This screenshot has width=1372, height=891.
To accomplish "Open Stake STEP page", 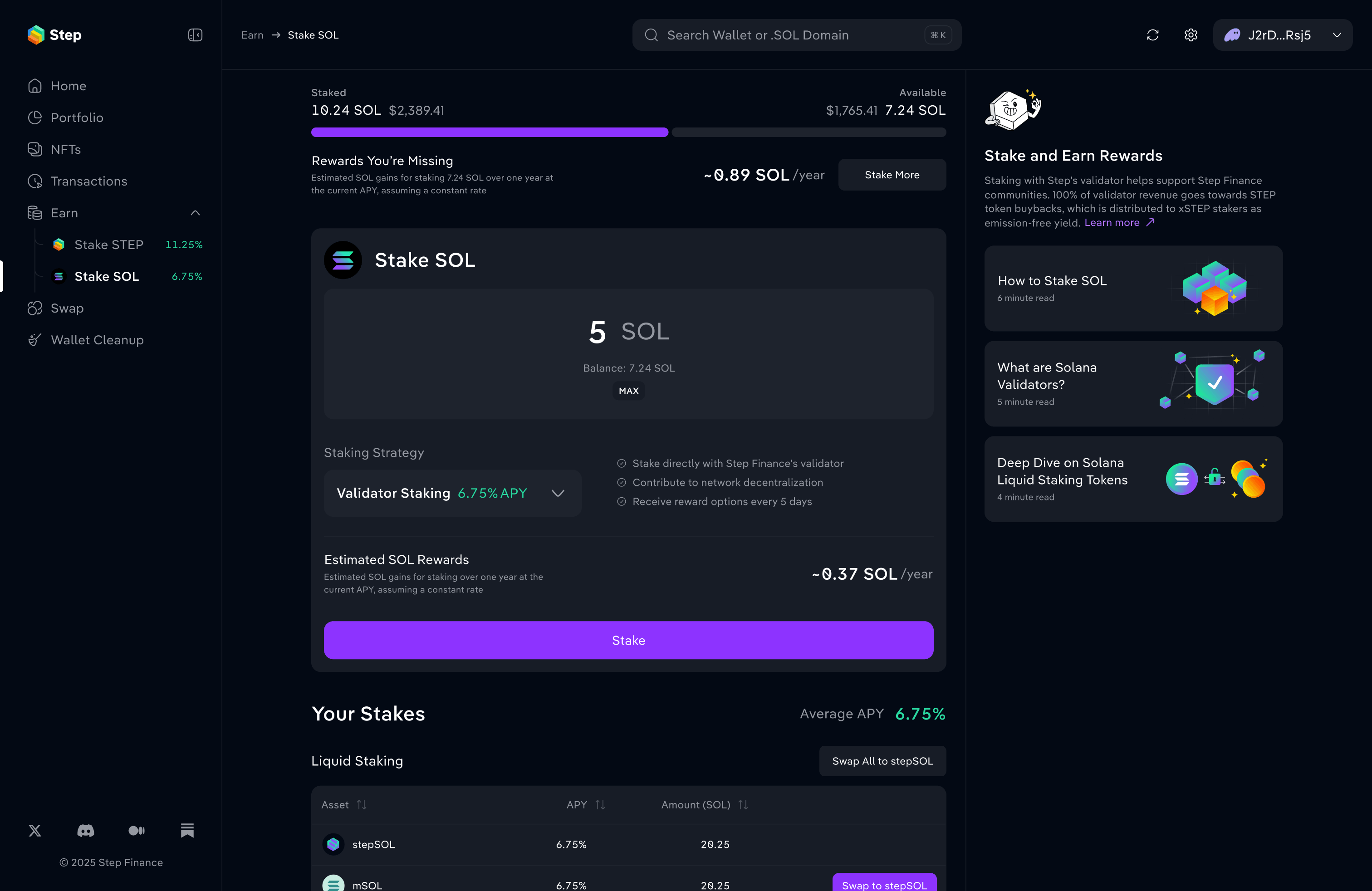I will click(108, 245).
